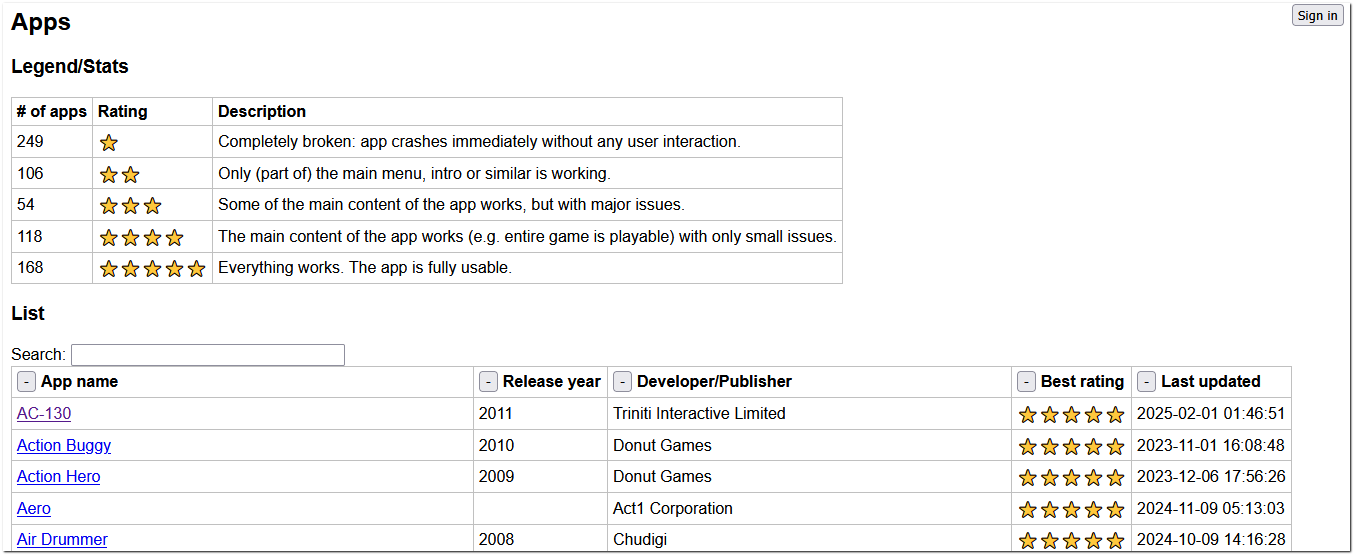Click the 'List' section heading
This screenshot has width=1354, height=555.
click(28, 313)
